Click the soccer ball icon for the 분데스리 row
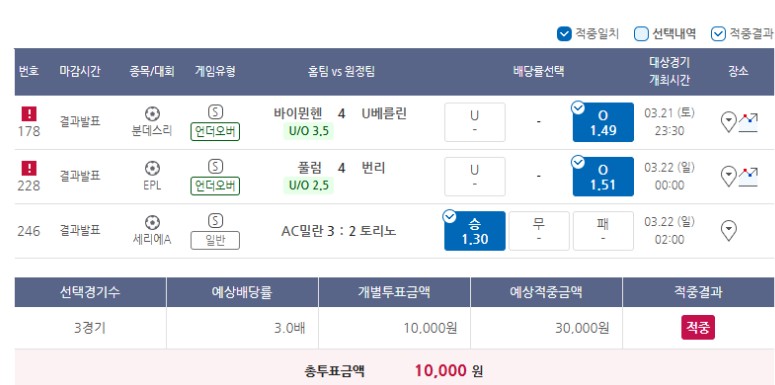This screenshot has width=775, height=385. click(x=152, y=114)
